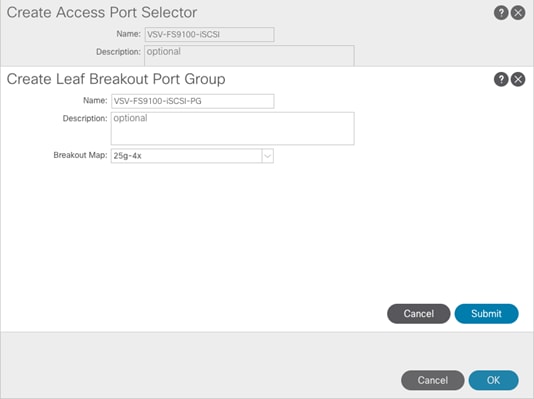Close the Create Access Port Selector dialog
The height and width of the screenshot is (399, 534).
coord(518,13)
